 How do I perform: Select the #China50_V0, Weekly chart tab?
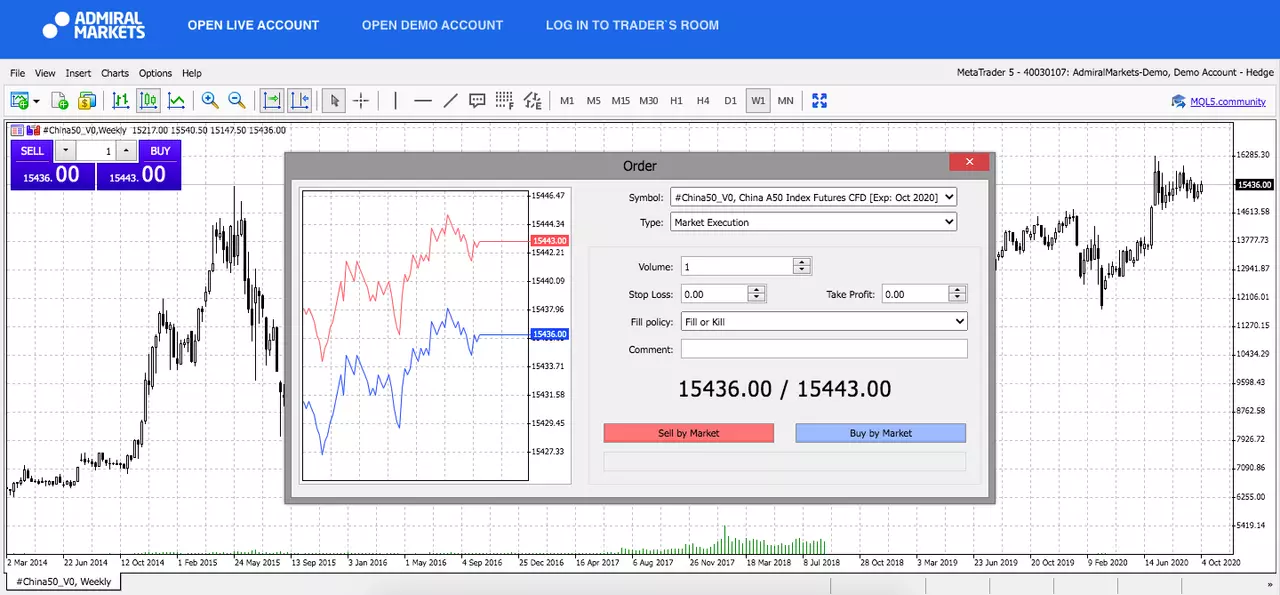pyautogui.click(x=63, y=581)
